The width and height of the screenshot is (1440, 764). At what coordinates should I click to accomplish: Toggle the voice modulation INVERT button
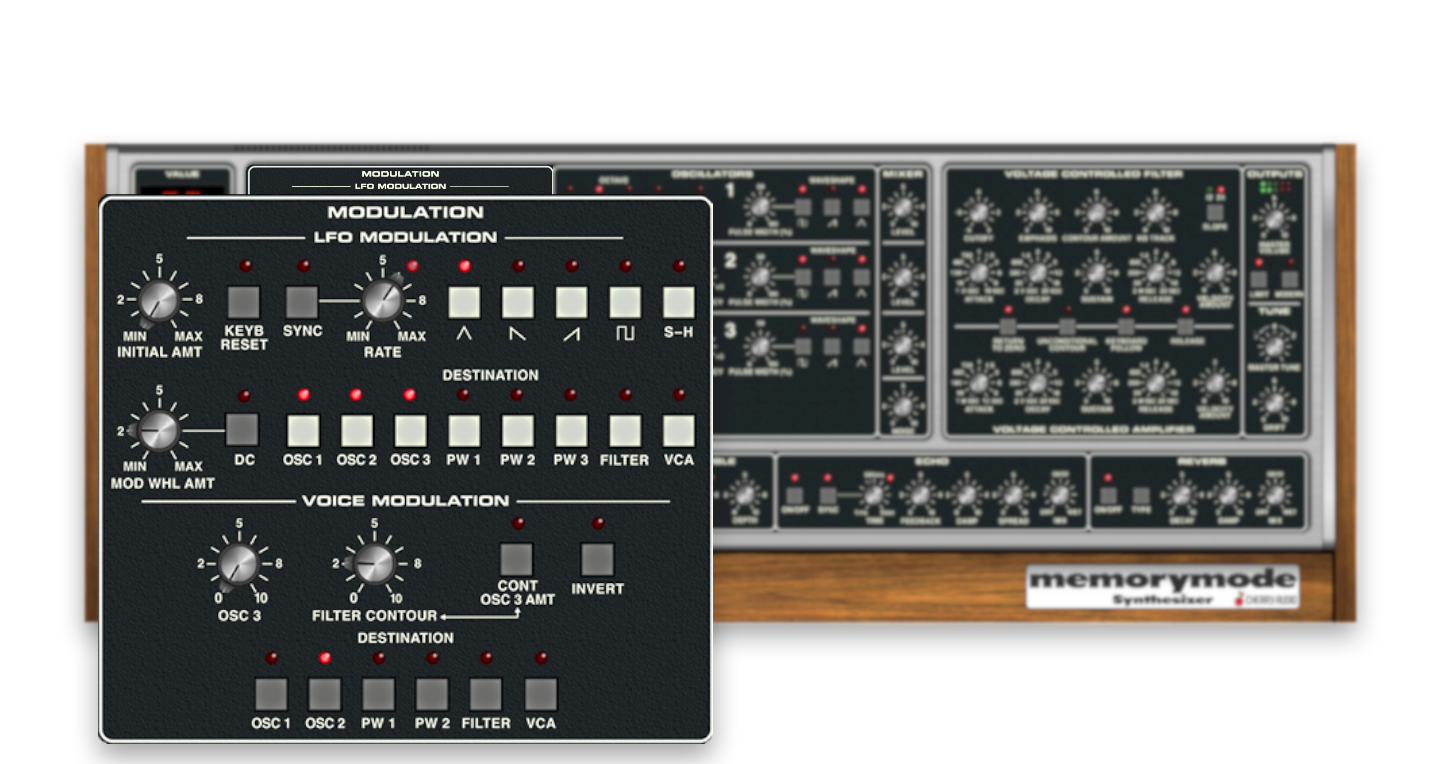597,559
